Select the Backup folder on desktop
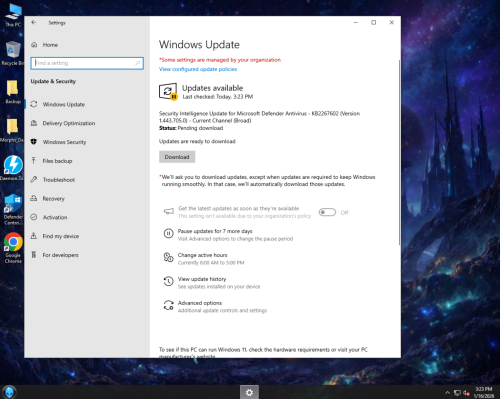The width and height of the screenshot is (500, 399). tap(13, 92)
